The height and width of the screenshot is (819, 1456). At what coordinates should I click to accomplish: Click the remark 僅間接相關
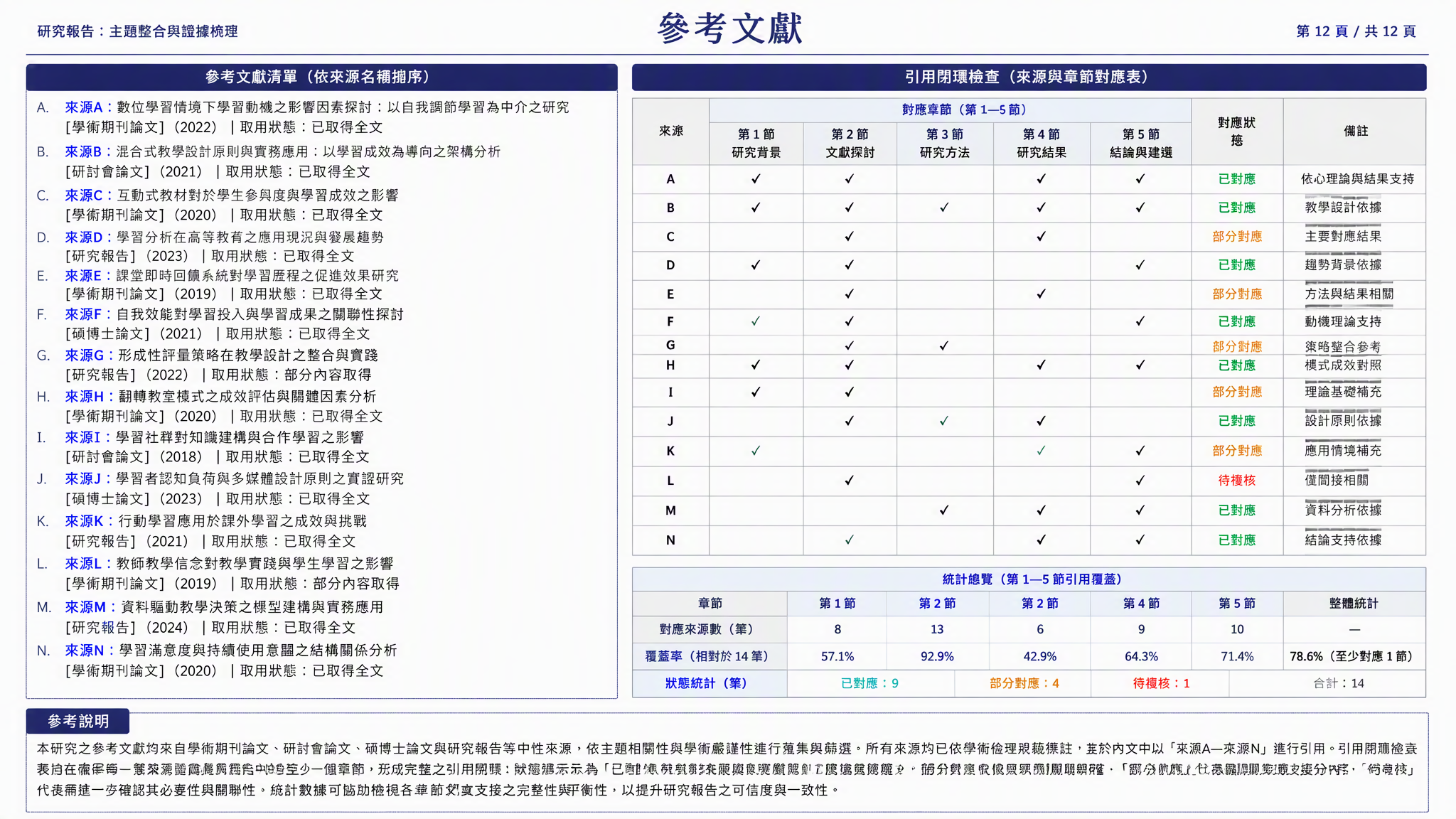coord(1337,480)
